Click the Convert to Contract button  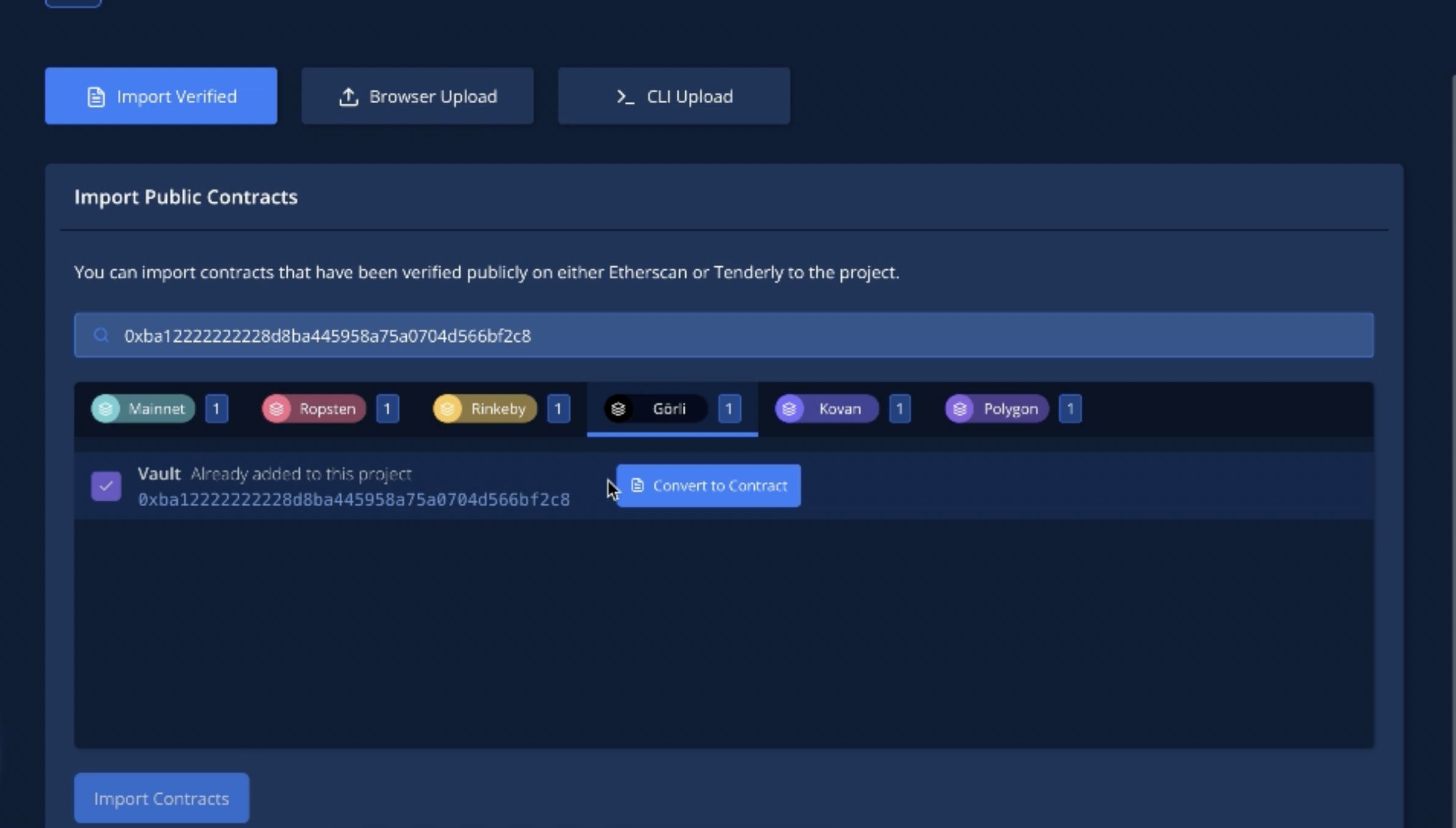pyautogui.click(x=708, y=485)
